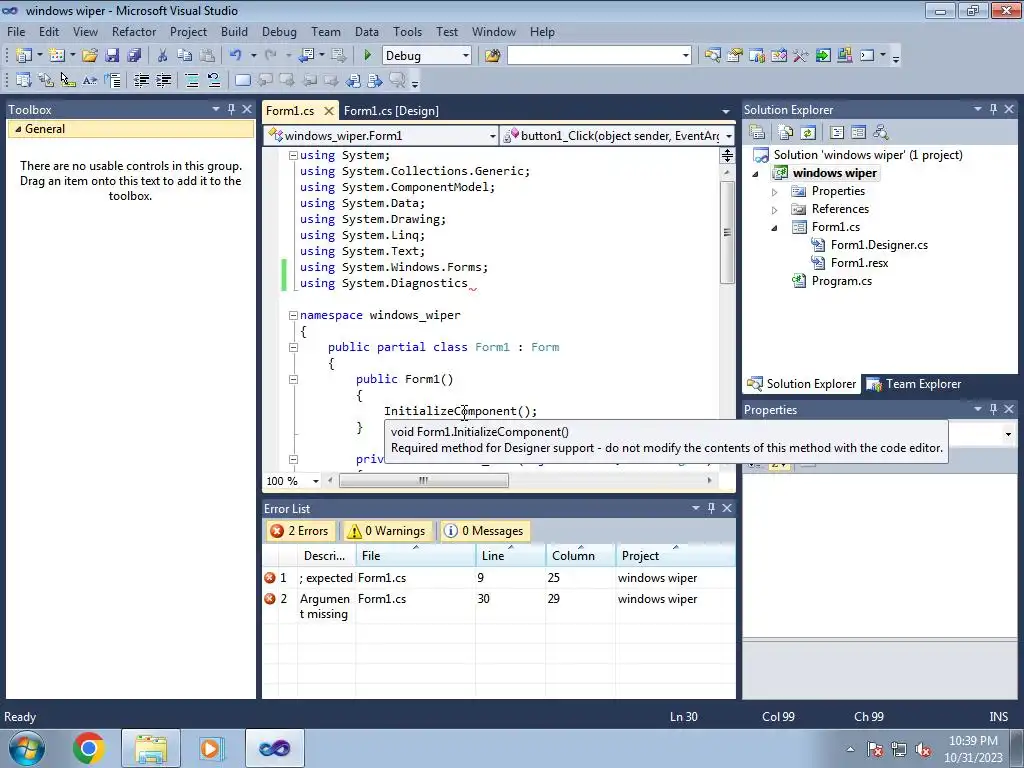Click the code editor horizontal scrollbar thumb
Screen dimensions: 1024x768
[424, 481]
